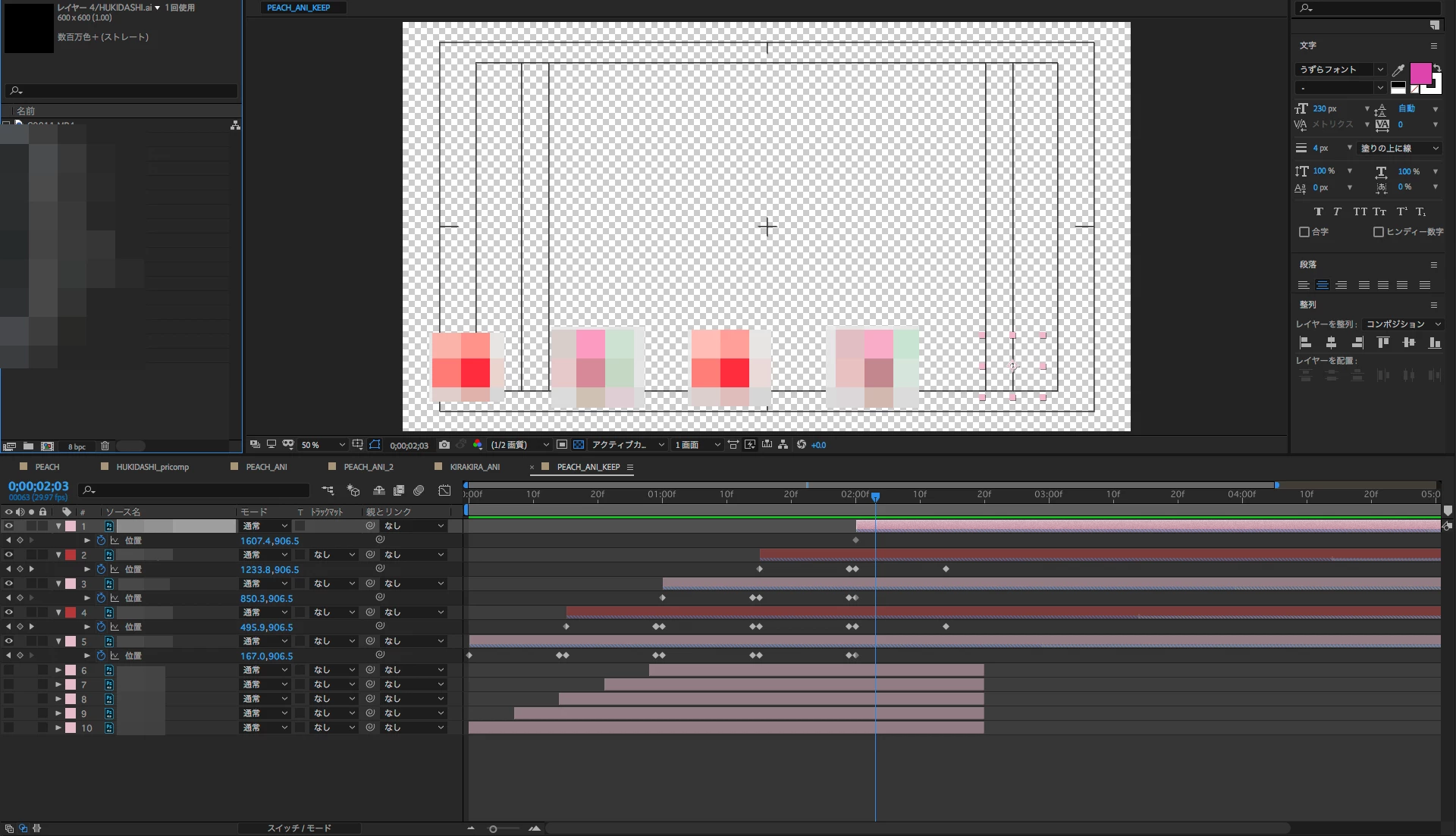Click the delete trash icon in Project panel
This screenshot has width=1456, height=836.
click(105, 446)
